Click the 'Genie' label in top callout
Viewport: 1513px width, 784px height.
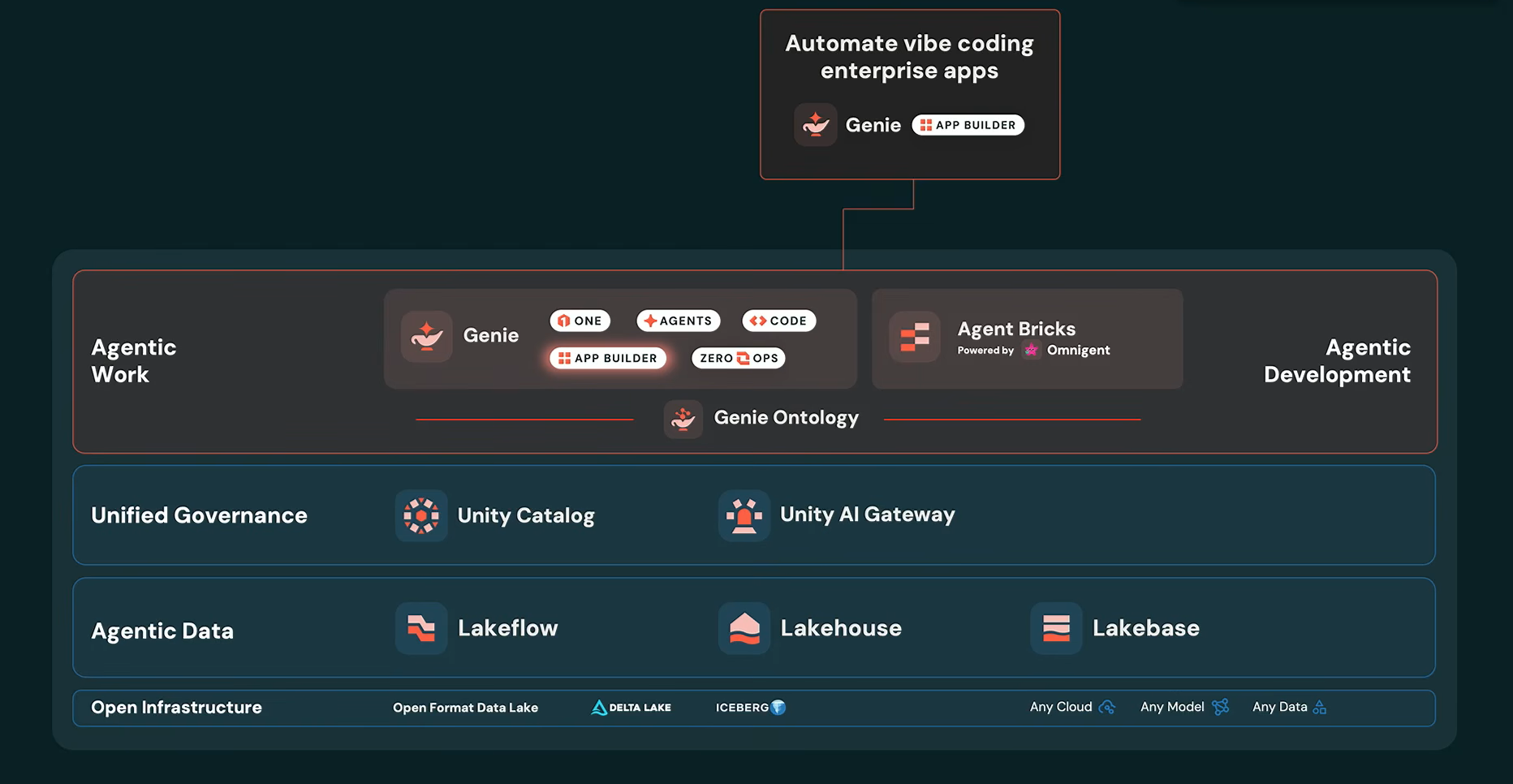[x=873, y=125]
